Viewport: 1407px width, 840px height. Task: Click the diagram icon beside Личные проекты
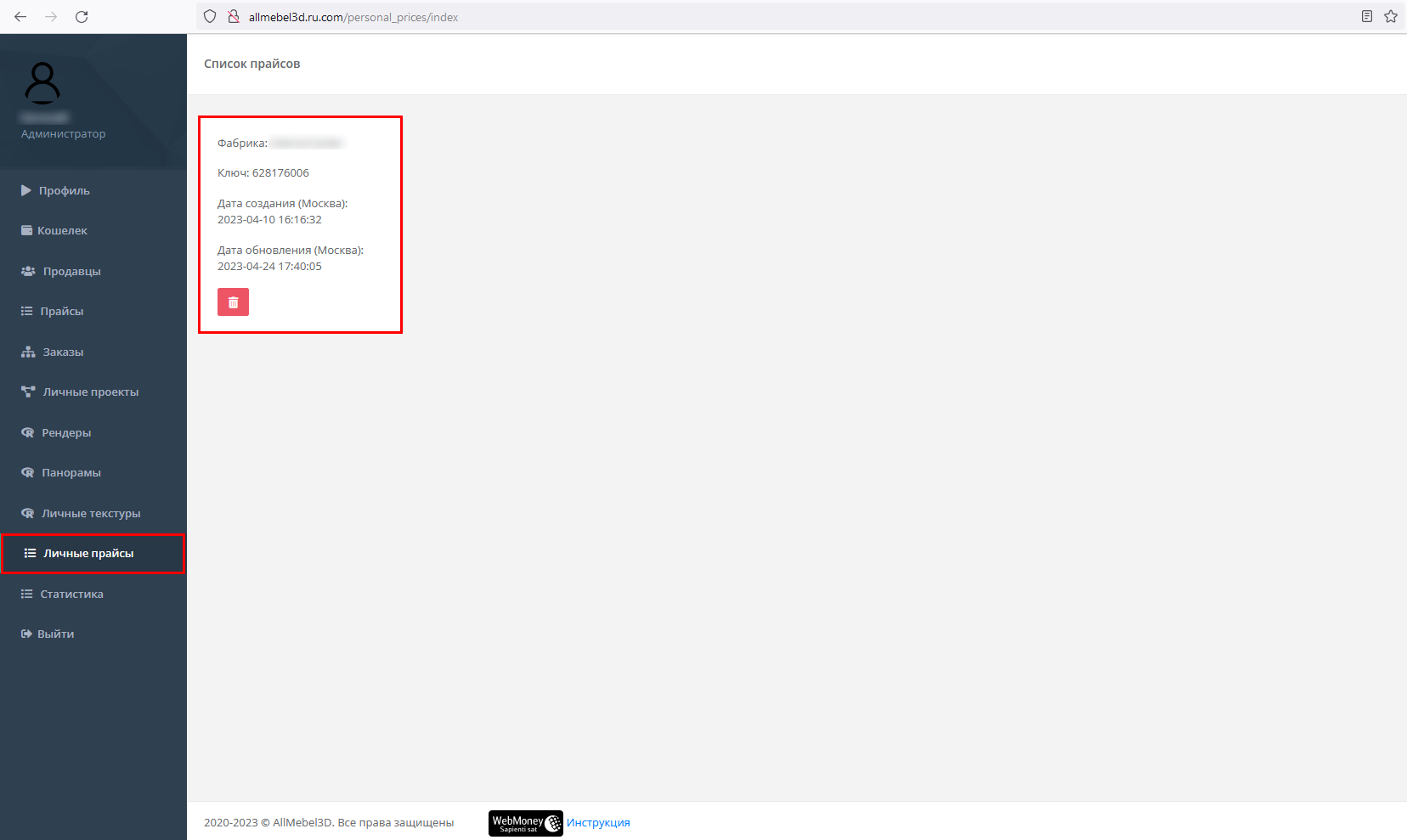pos(28,392)
